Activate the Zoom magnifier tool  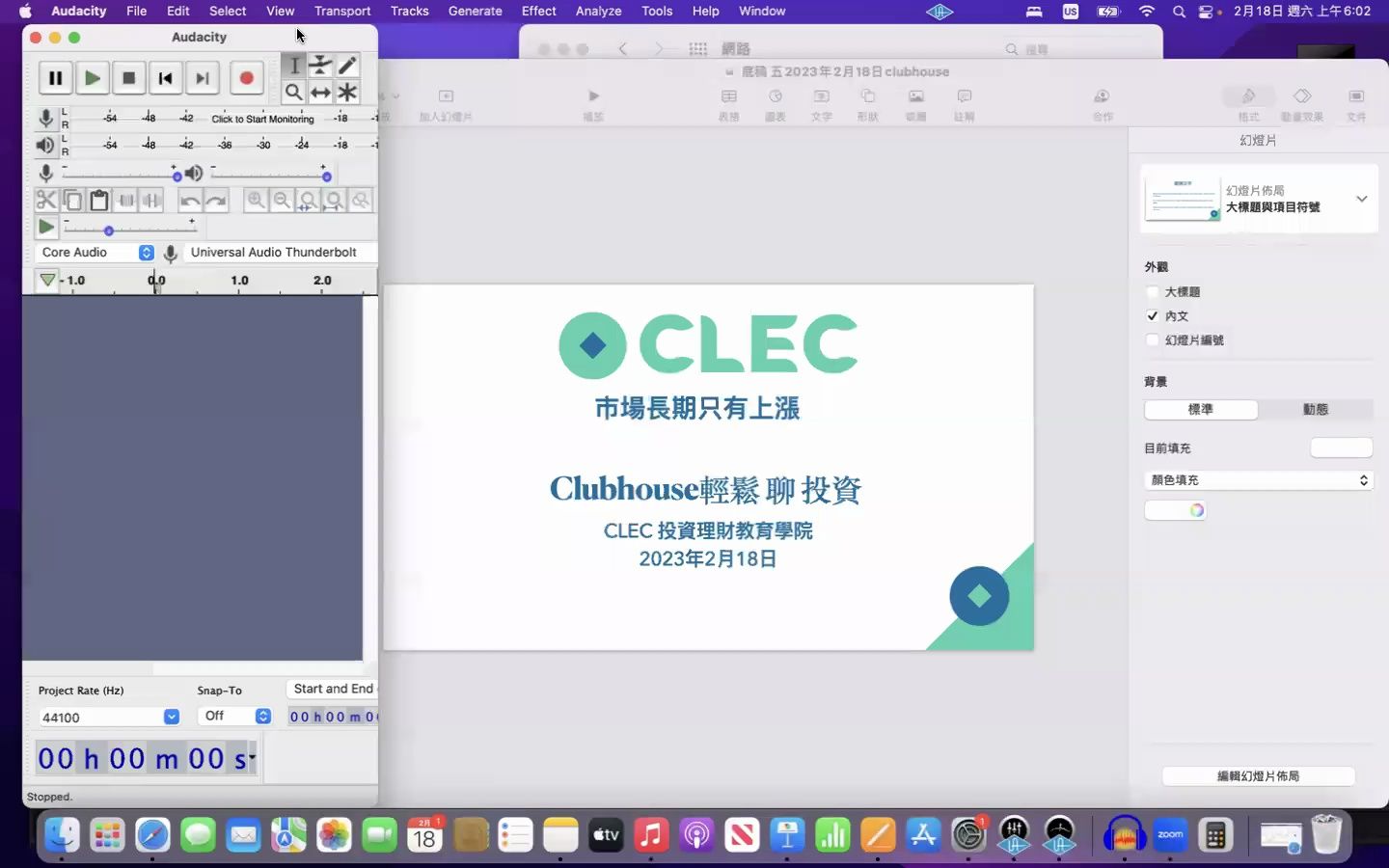pos(294,93)
